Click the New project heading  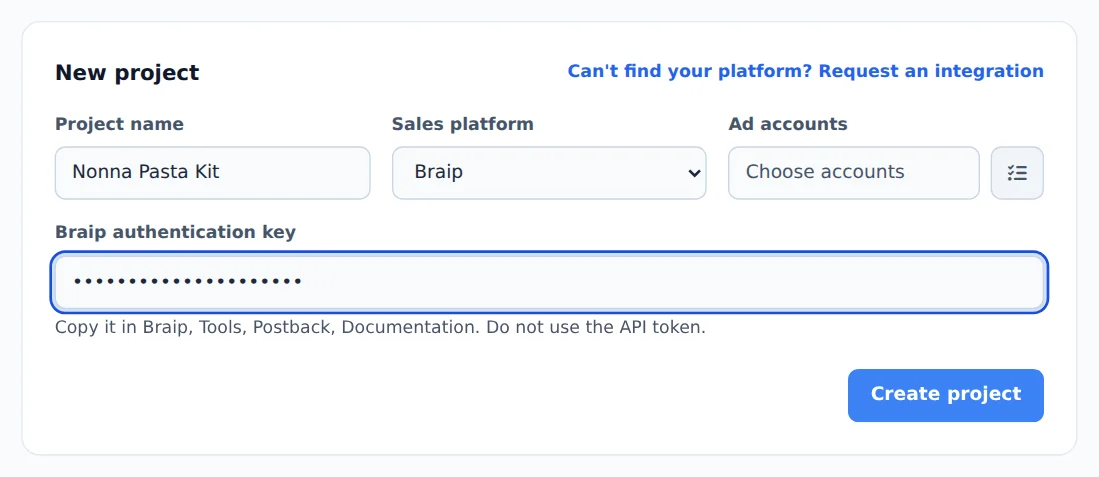(128, 72)
